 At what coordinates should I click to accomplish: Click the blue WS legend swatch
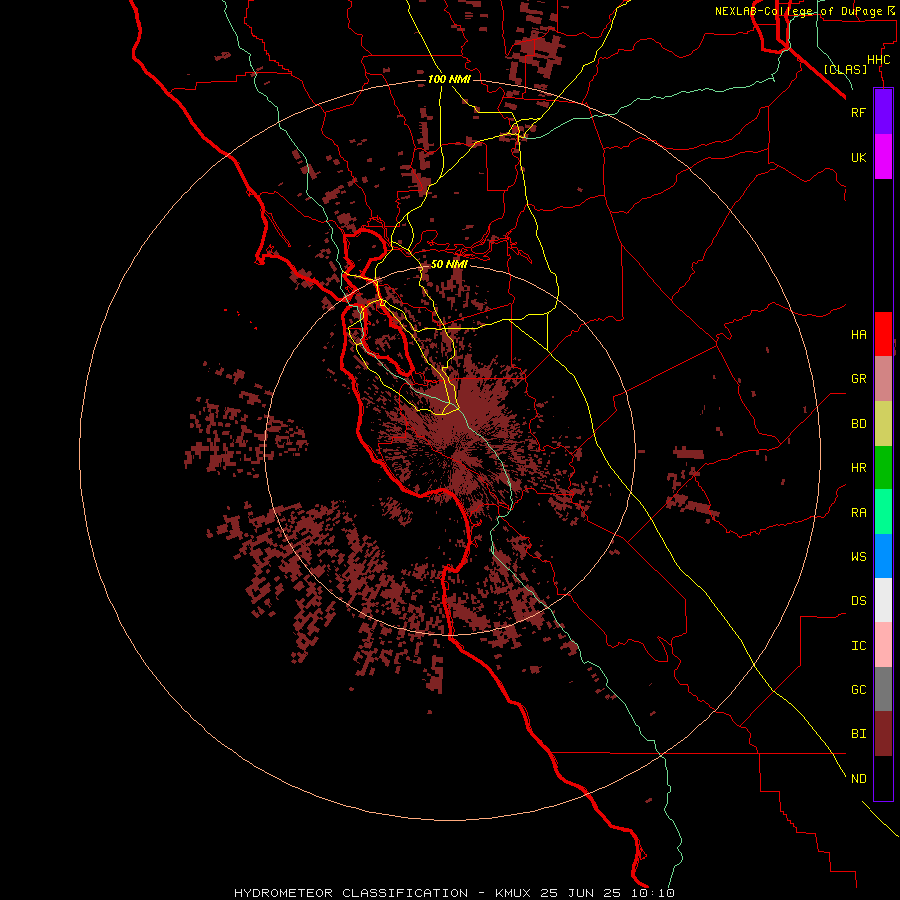click(883, 556)
